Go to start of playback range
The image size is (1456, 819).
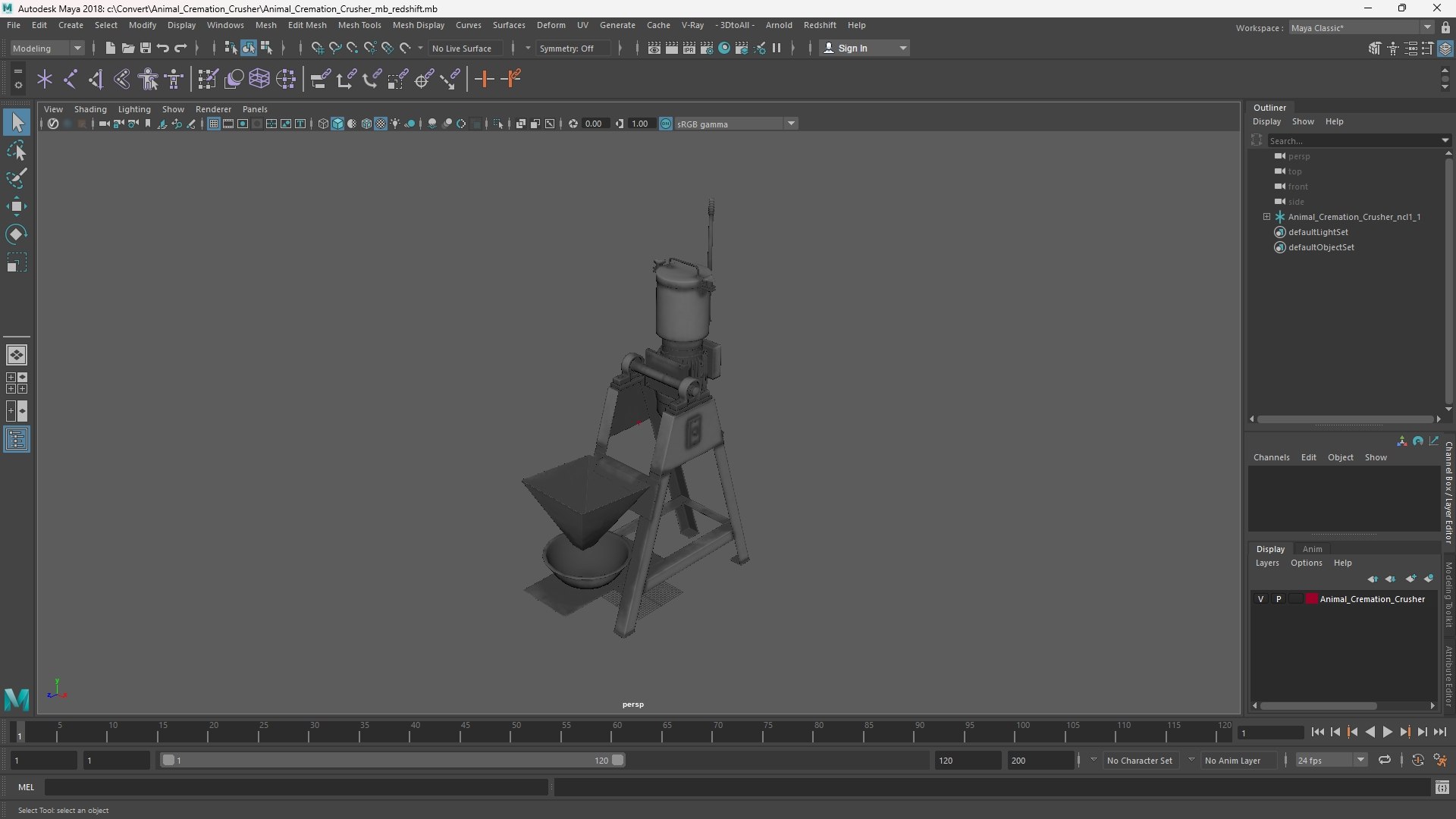[x=1317, y=732]
